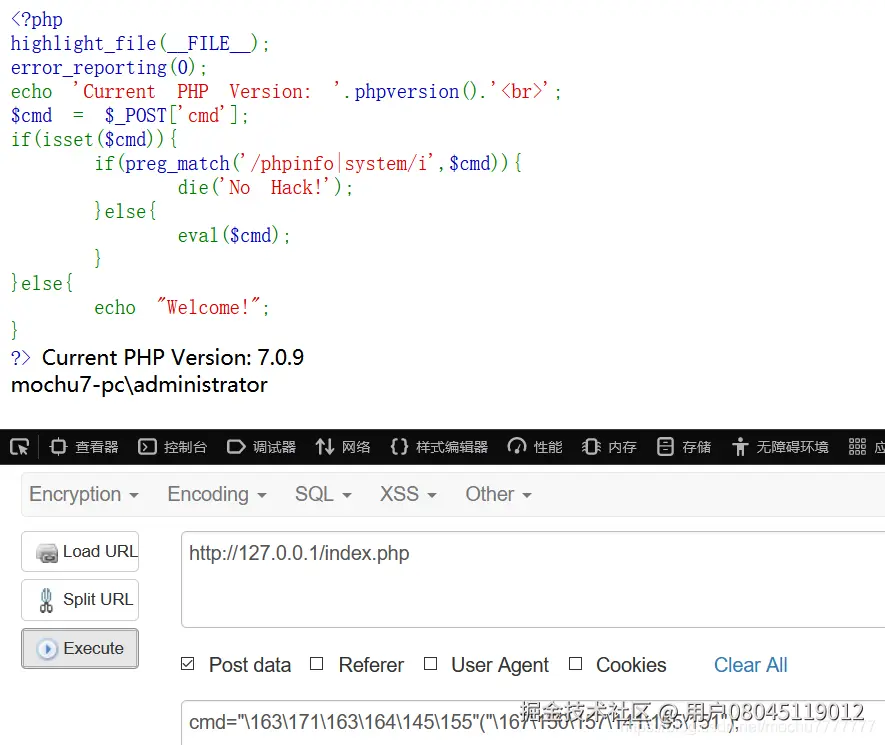Click the Split URL button

[x=80, y=599]
